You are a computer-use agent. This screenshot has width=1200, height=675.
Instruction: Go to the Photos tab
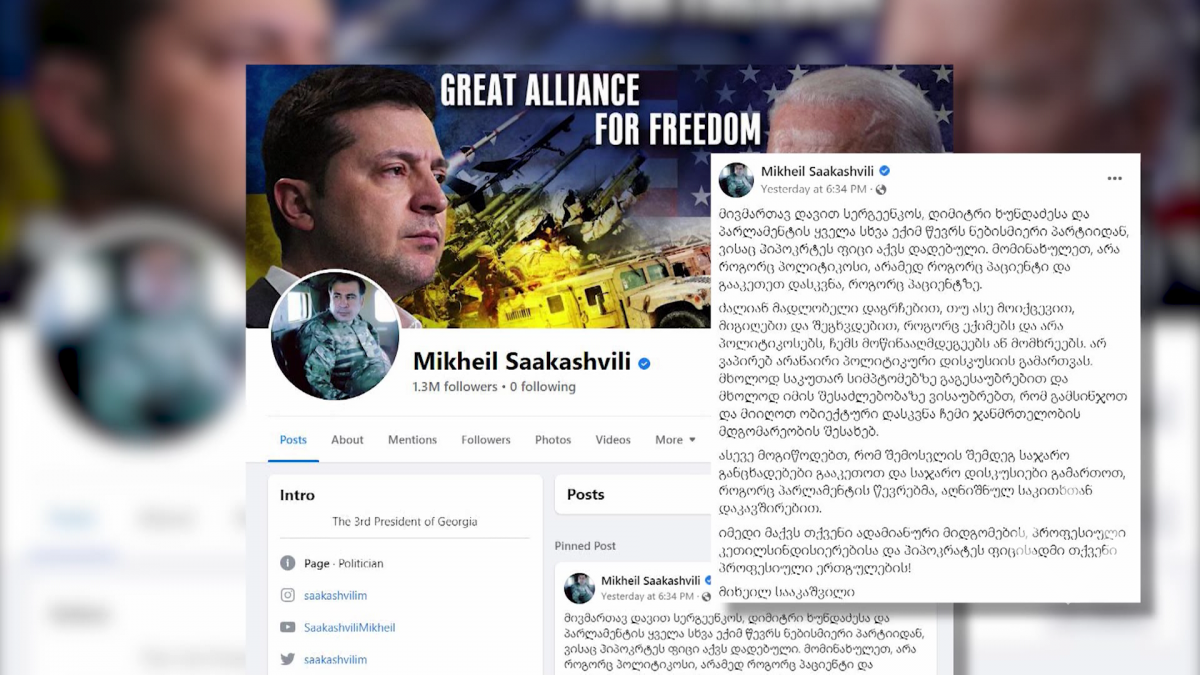[x=553, y=440]
